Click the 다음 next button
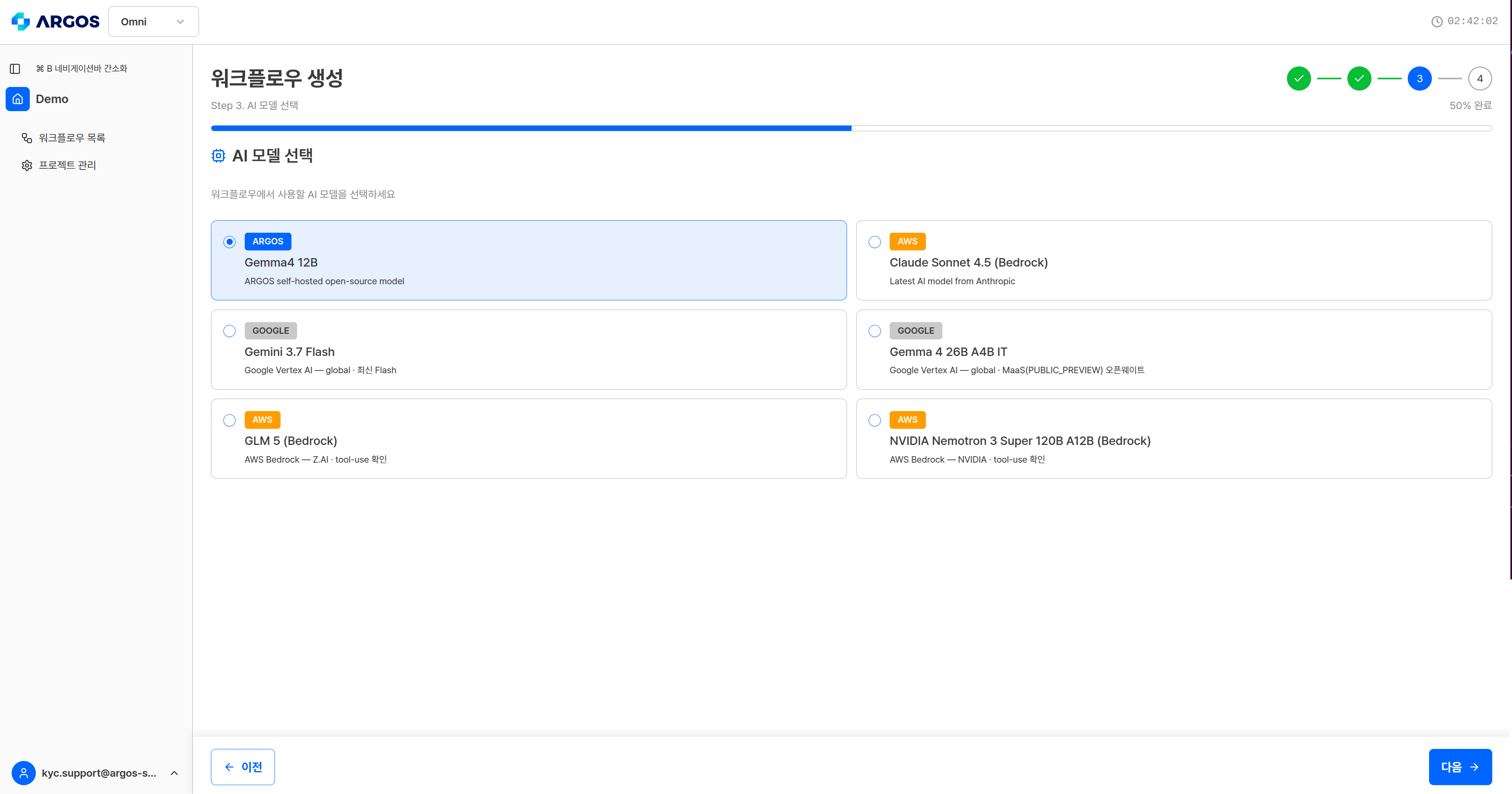 point(1460,767)
